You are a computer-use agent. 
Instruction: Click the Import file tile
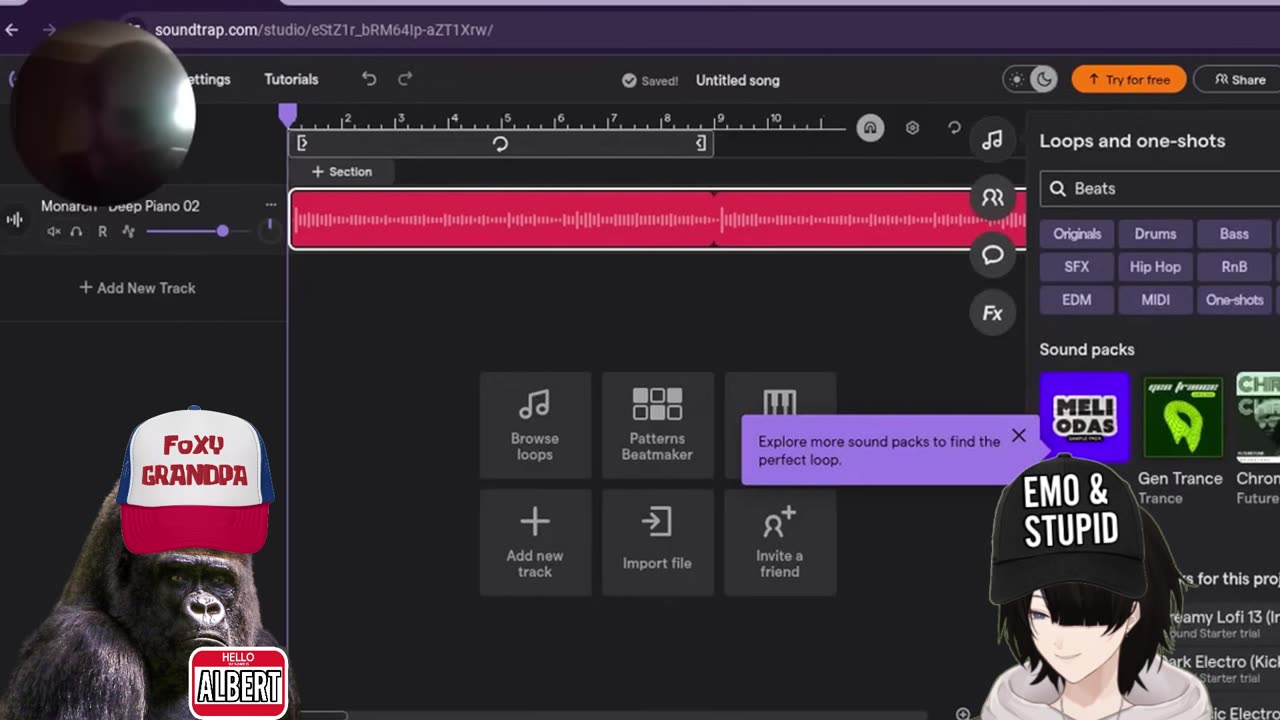657,543
